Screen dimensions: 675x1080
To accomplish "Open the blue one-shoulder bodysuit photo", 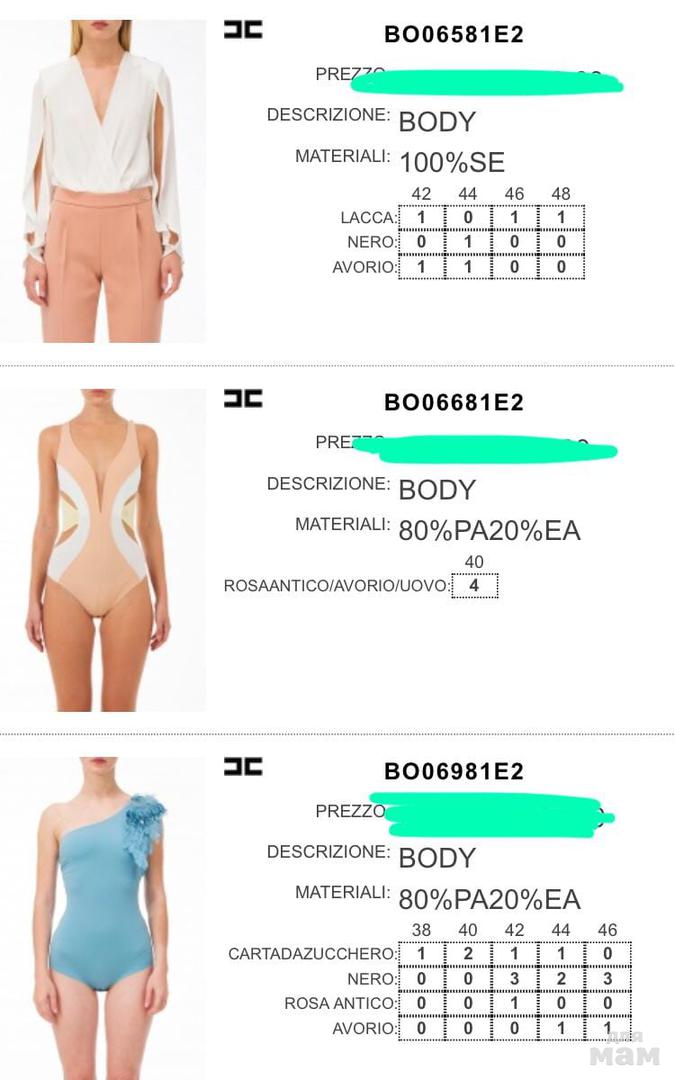I will [x=103, y=918].
